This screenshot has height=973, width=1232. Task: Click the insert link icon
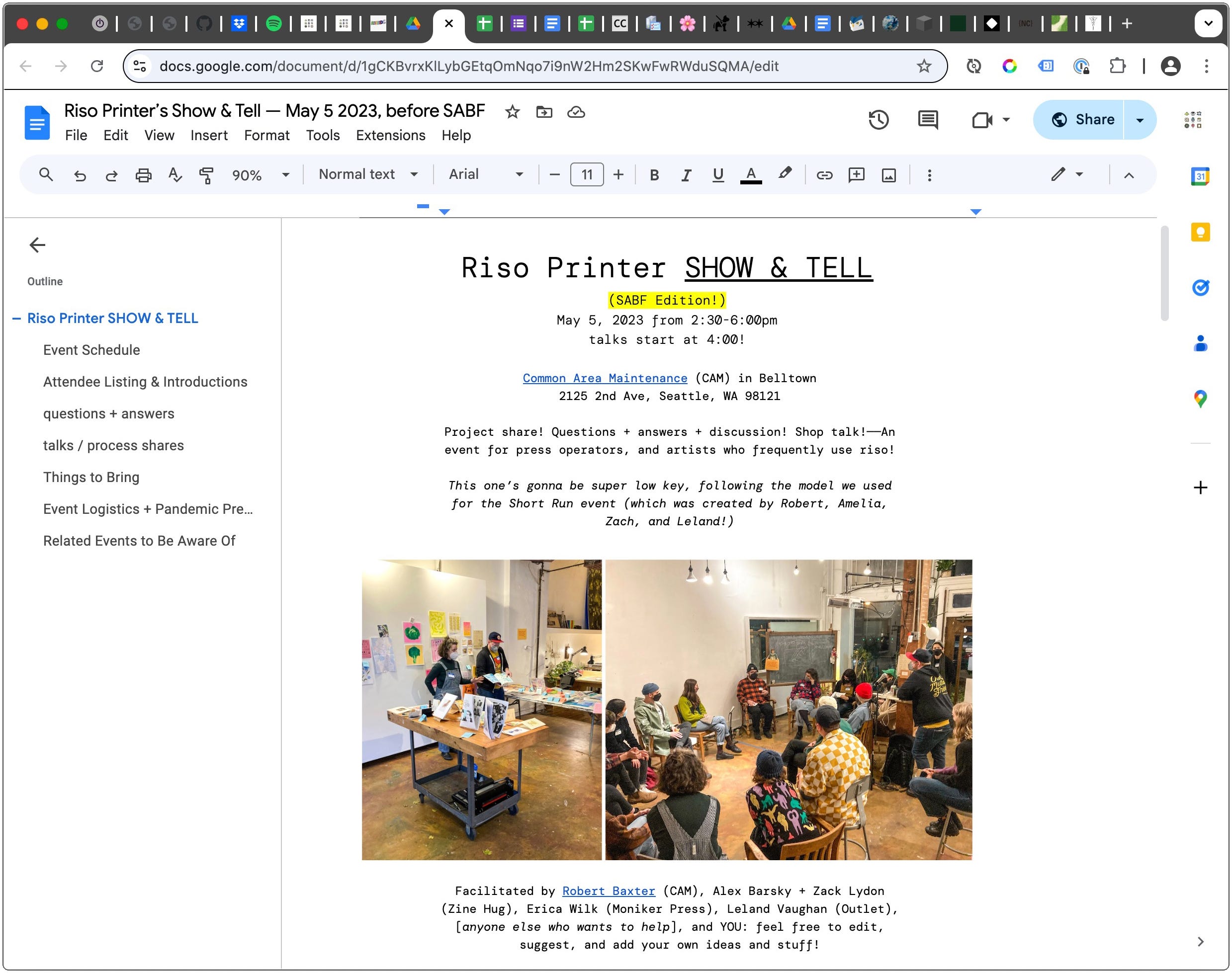(824, 175)
